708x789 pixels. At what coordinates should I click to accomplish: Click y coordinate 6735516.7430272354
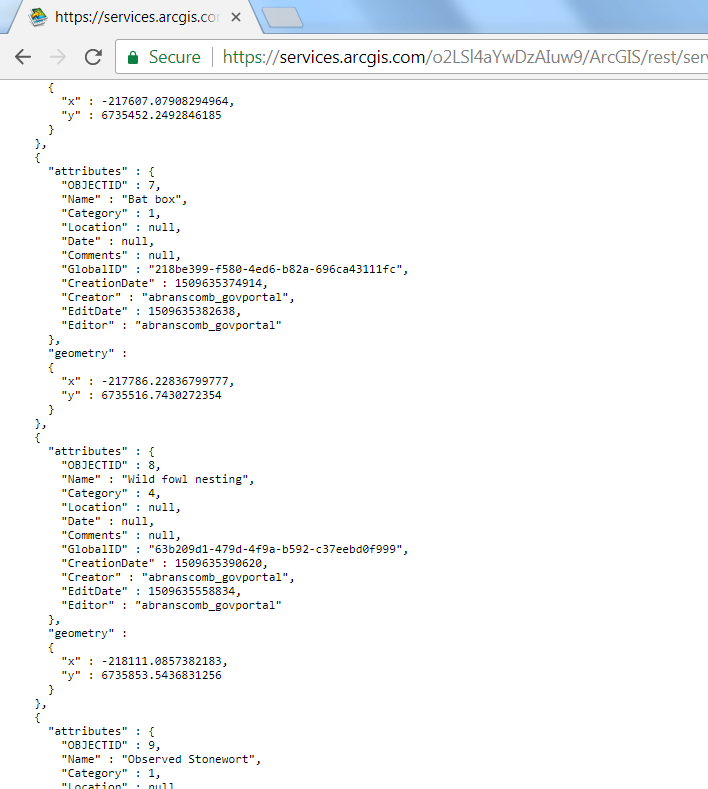coord(161,396)
